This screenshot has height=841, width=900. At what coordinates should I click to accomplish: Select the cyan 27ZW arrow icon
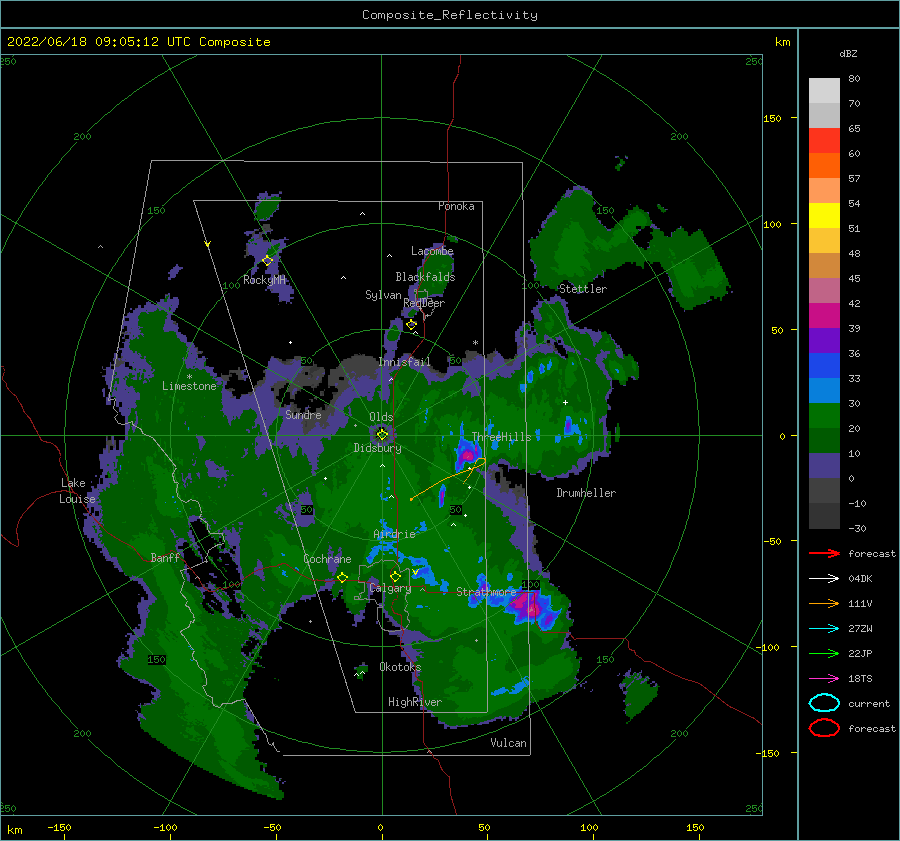click(824, 629)
